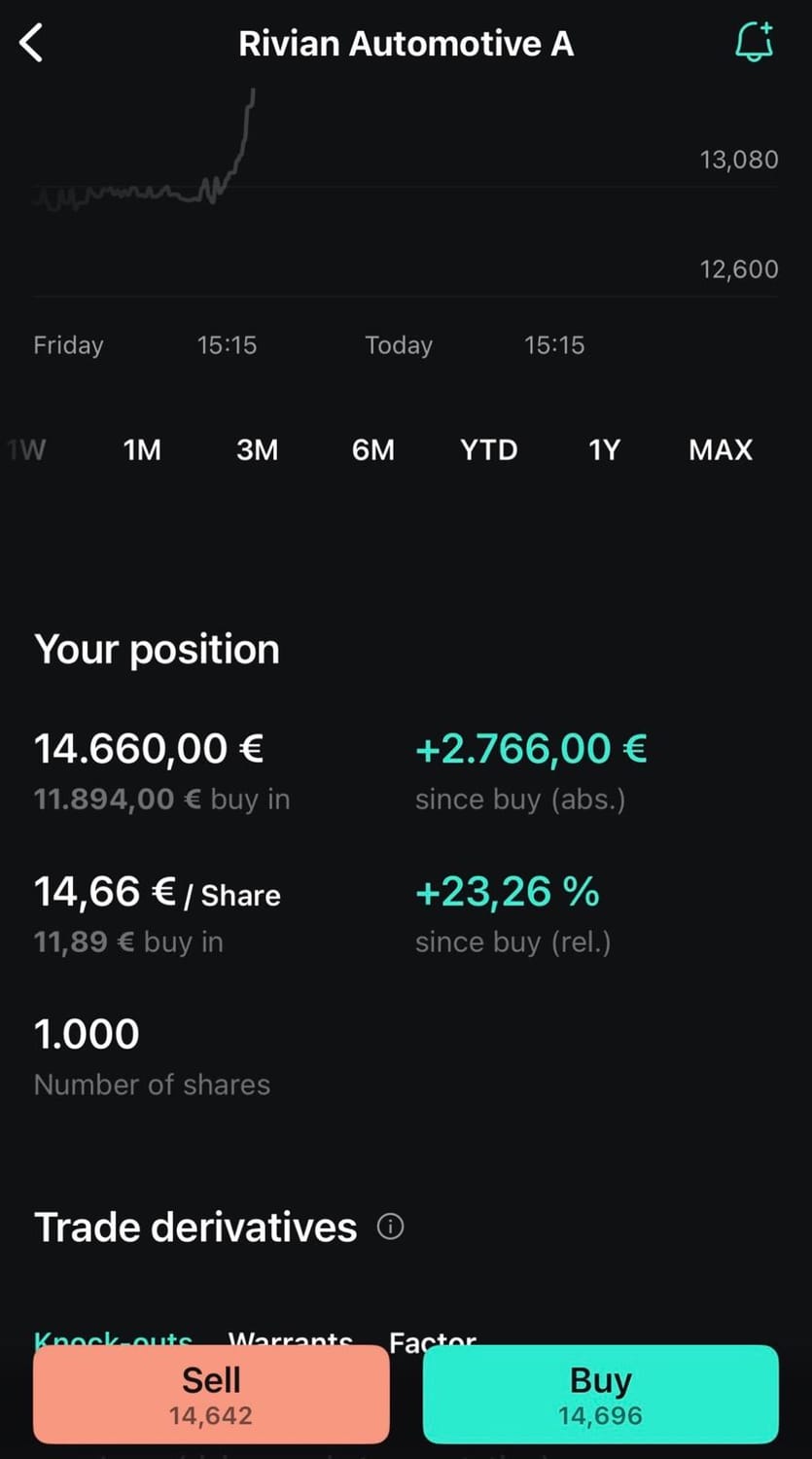Tap the price alert bell icon
The width and height of the screenshot is (812, 1459).
tap(754, 42)
